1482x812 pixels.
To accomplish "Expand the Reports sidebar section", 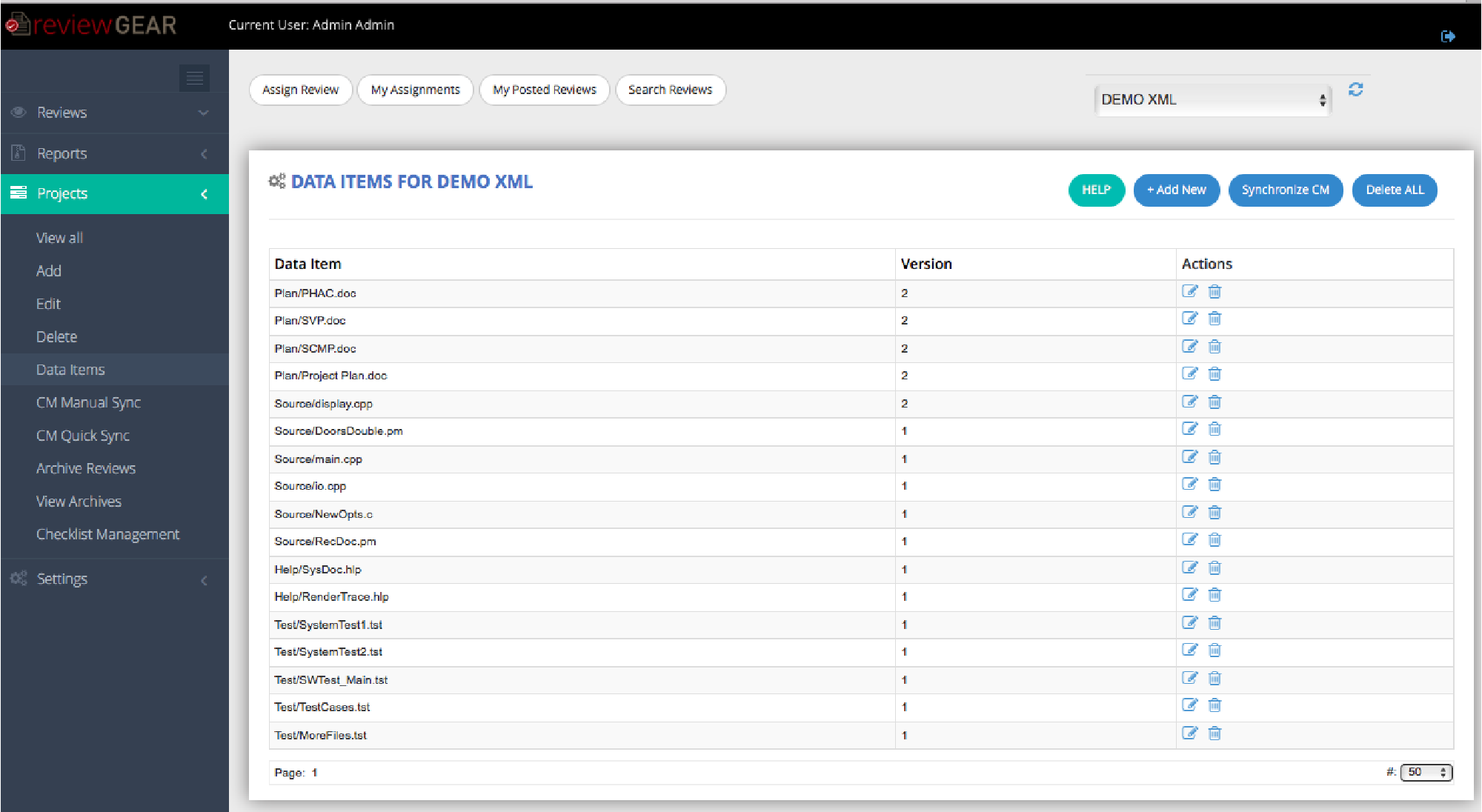I will click(x=115, y=153).
